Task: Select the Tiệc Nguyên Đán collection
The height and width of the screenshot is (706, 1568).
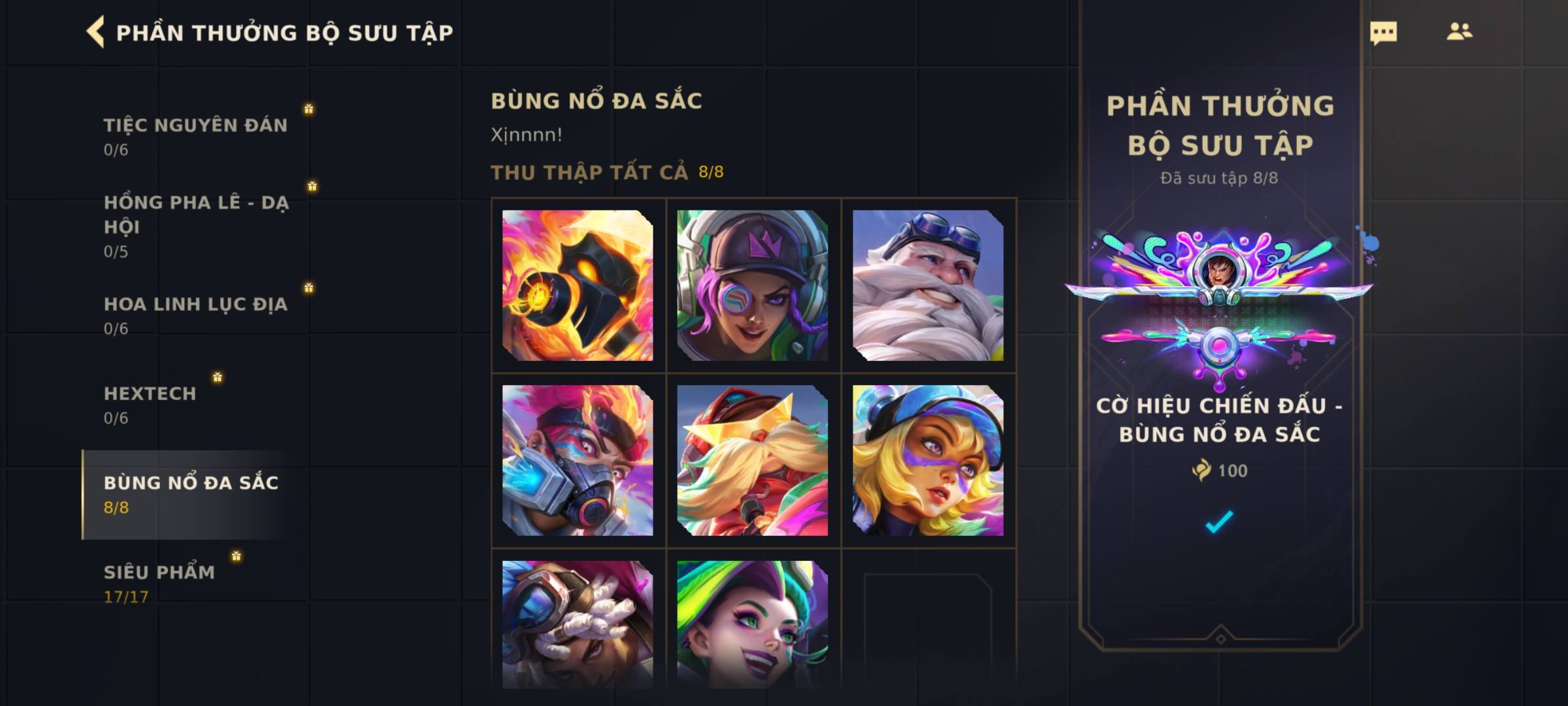Action: point(195,137)
